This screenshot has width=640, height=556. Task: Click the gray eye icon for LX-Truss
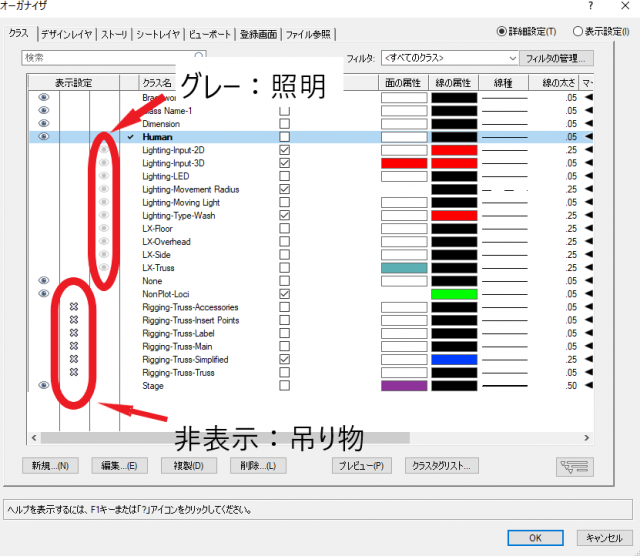tap(103, 267)
